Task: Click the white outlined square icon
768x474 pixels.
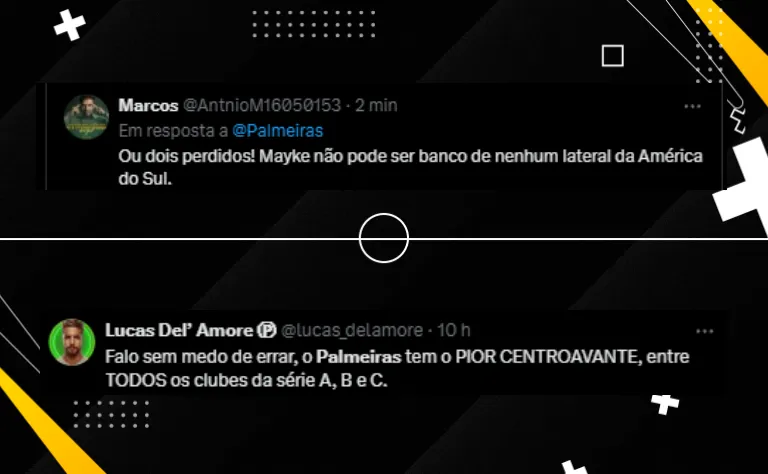Action: pyautogui.click(x=612, y=55)
